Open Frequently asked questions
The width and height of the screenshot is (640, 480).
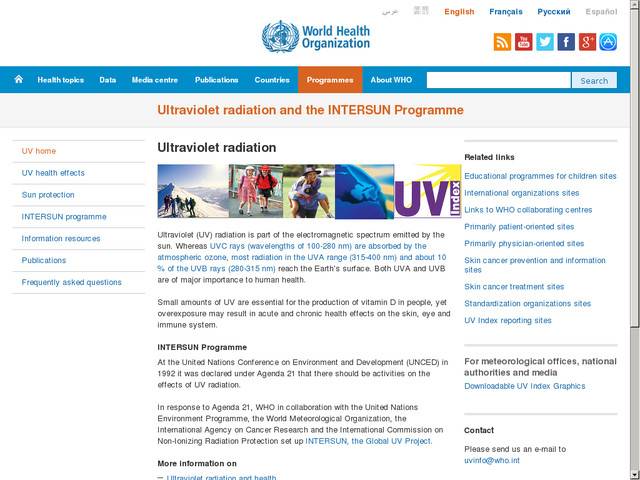pos(71,282)
